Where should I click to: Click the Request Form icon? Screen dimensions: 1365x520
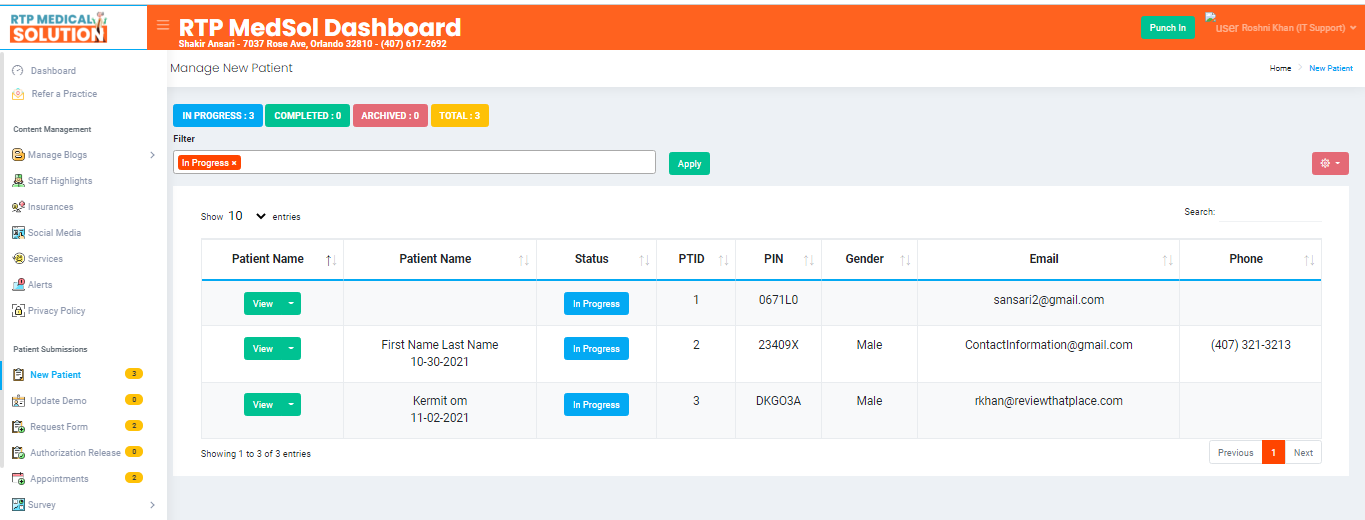[x=18, y=427]
